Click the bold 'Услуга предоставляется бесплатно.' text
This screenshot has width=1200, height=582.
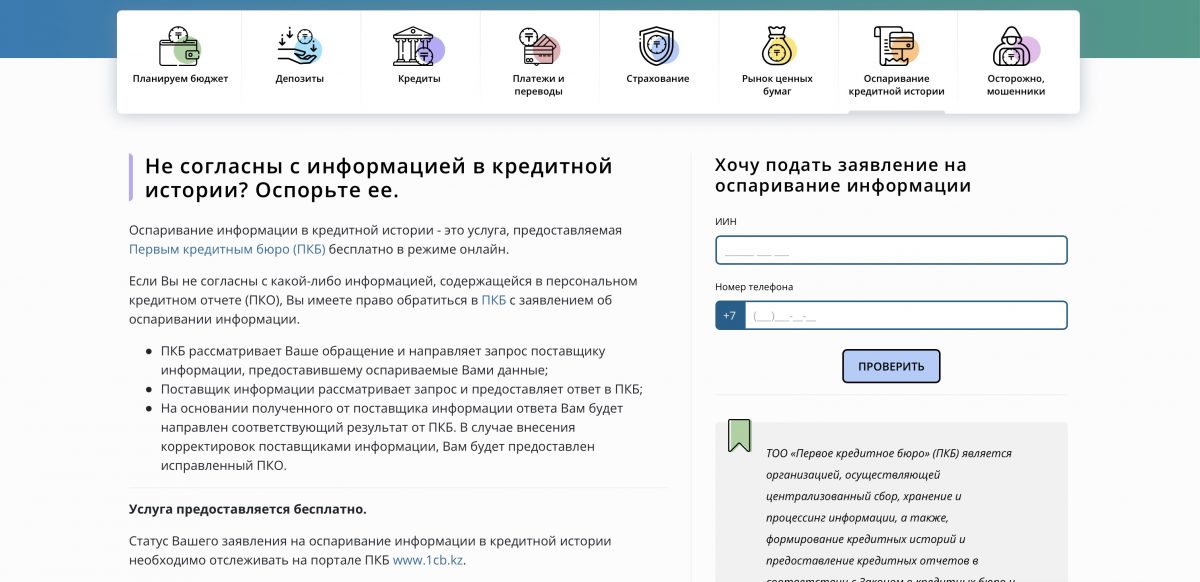pos(248,509)
